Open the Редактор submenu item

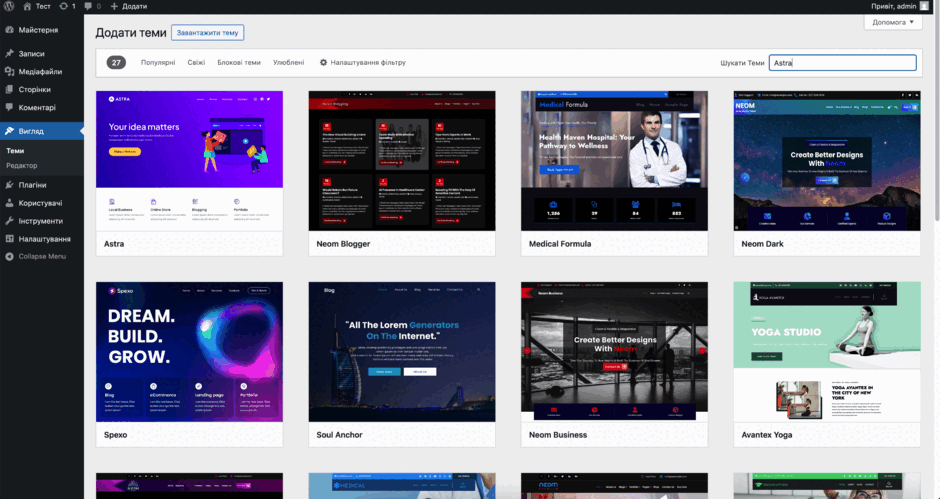[22, 166]
